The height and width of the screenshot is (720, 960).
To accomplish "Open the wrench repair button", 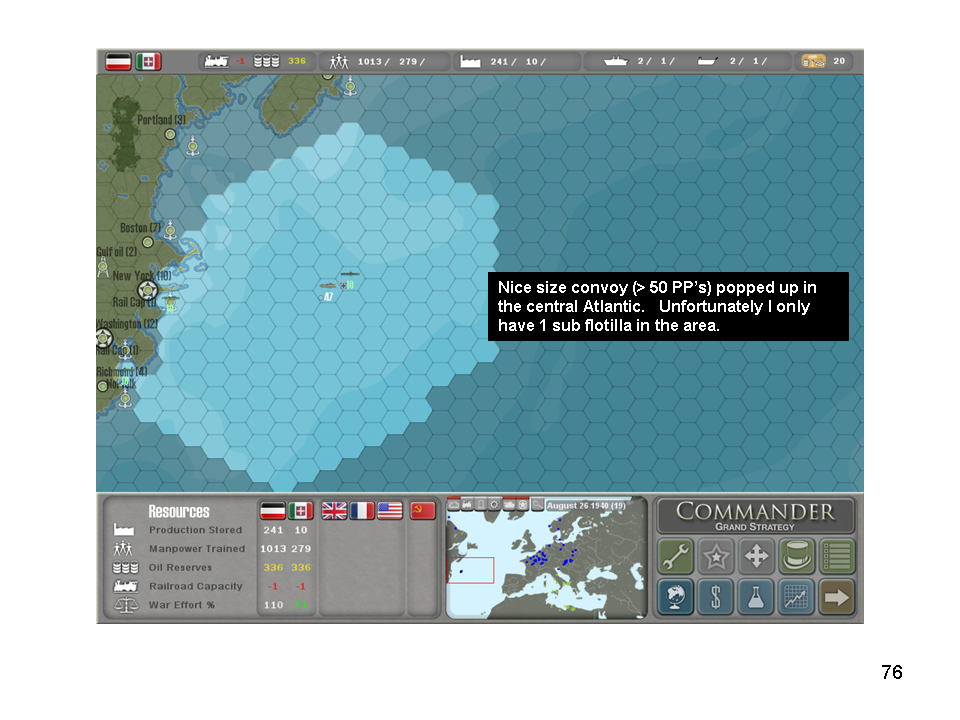I will tap(675, 556).
